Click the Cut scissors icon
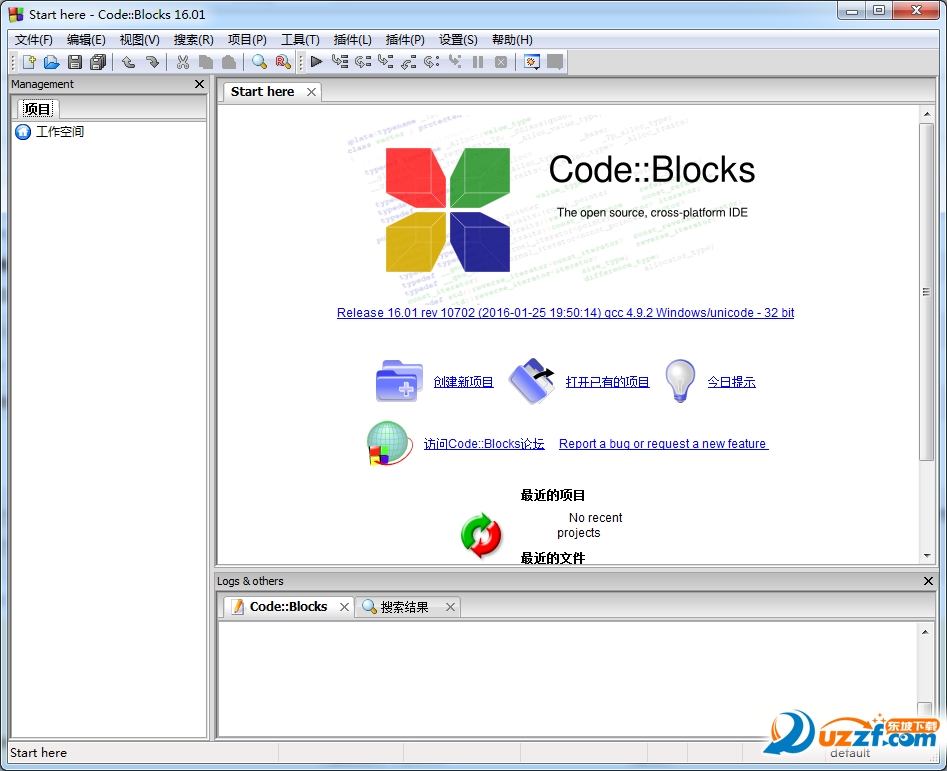Image resolution: width=947 pixels, height=771 pixels. tap(182, 62)
